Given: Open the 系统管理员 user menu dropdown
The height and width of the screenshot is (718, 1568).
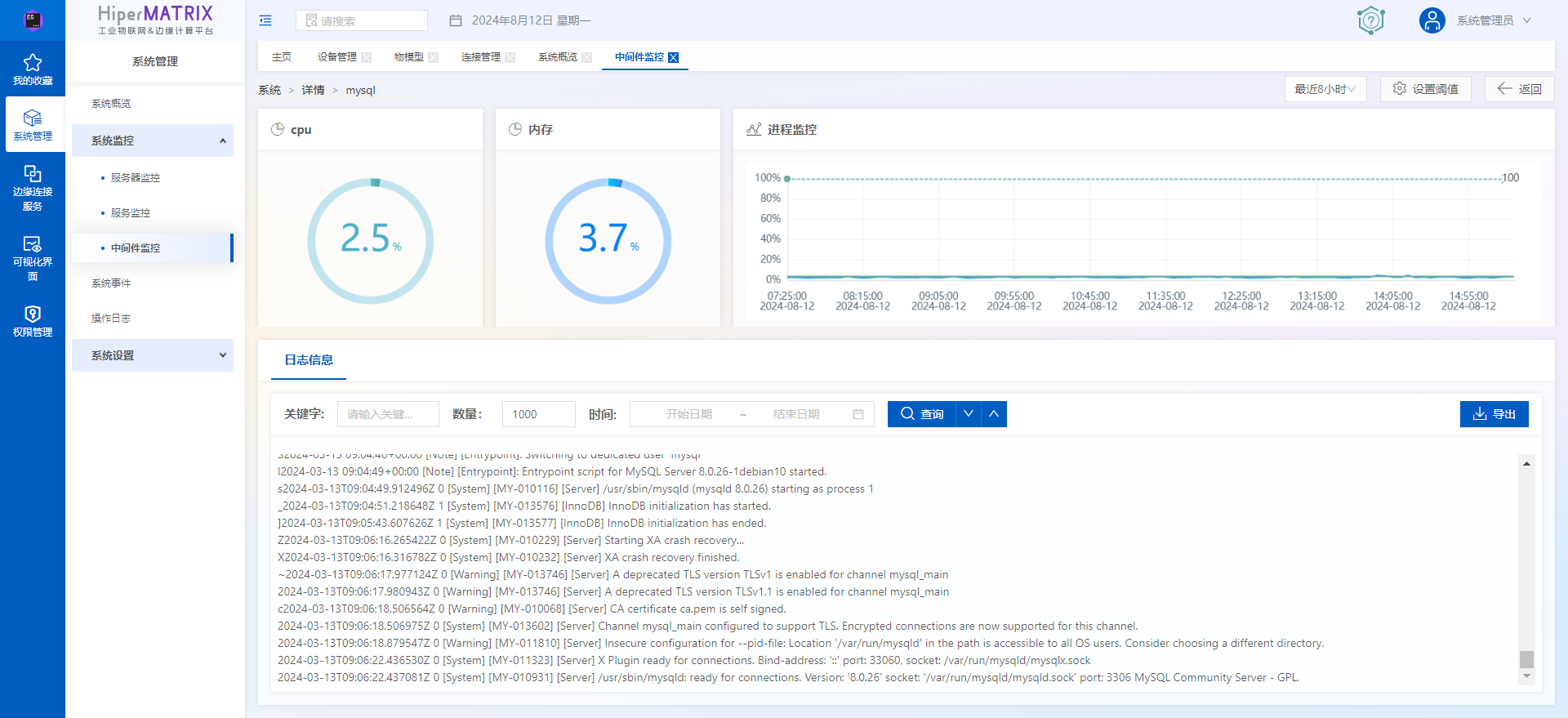Looking at the screenshot, I should pyautogui.click(x=1493, y=20).
